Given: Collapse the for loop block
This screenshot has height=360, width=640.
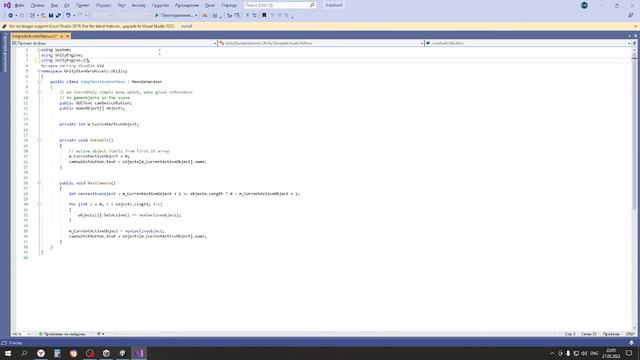Looking at the screenshot, I should (x=39, y=204).
